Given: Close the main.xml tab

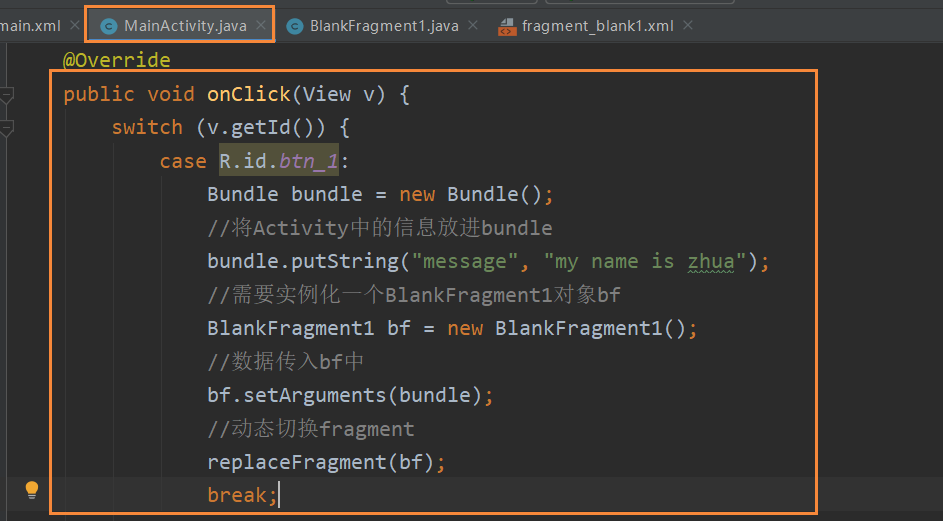Looking at the screenshot, I should 75,25.
